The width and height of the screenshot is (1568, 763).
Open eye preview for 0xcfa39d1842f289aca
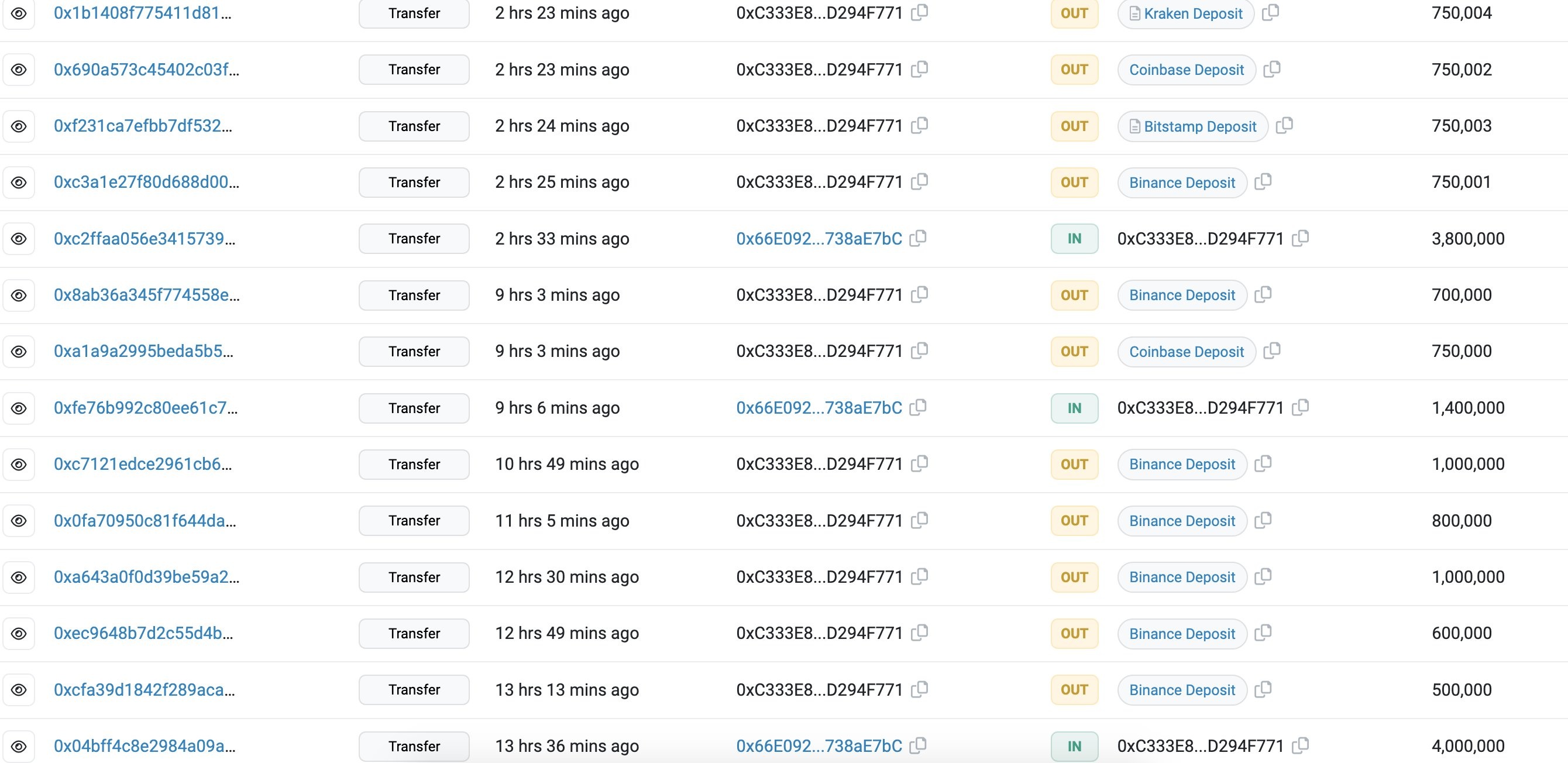[19, 690]
